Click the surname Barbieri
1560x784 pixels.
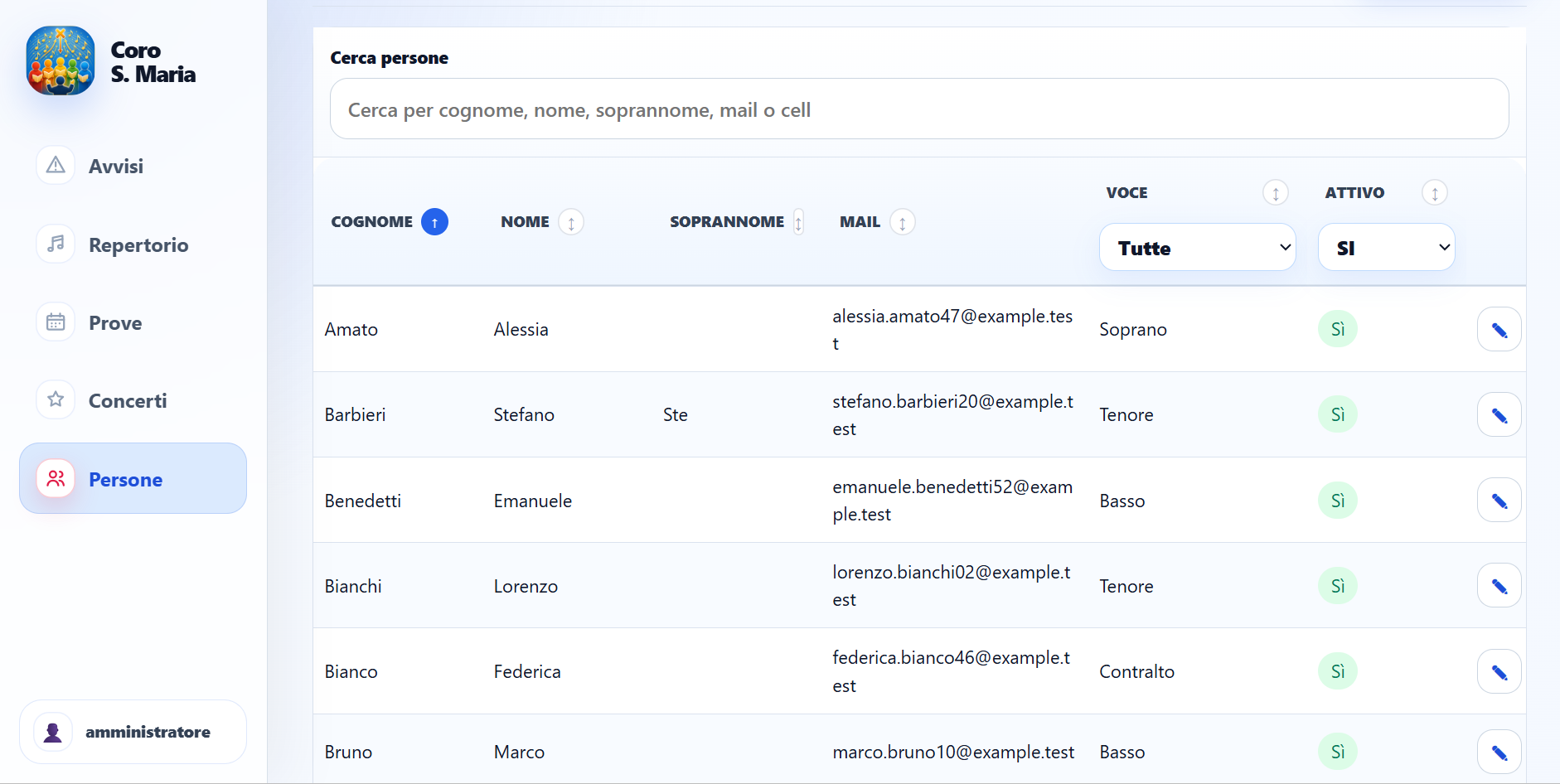coord(356,414)
